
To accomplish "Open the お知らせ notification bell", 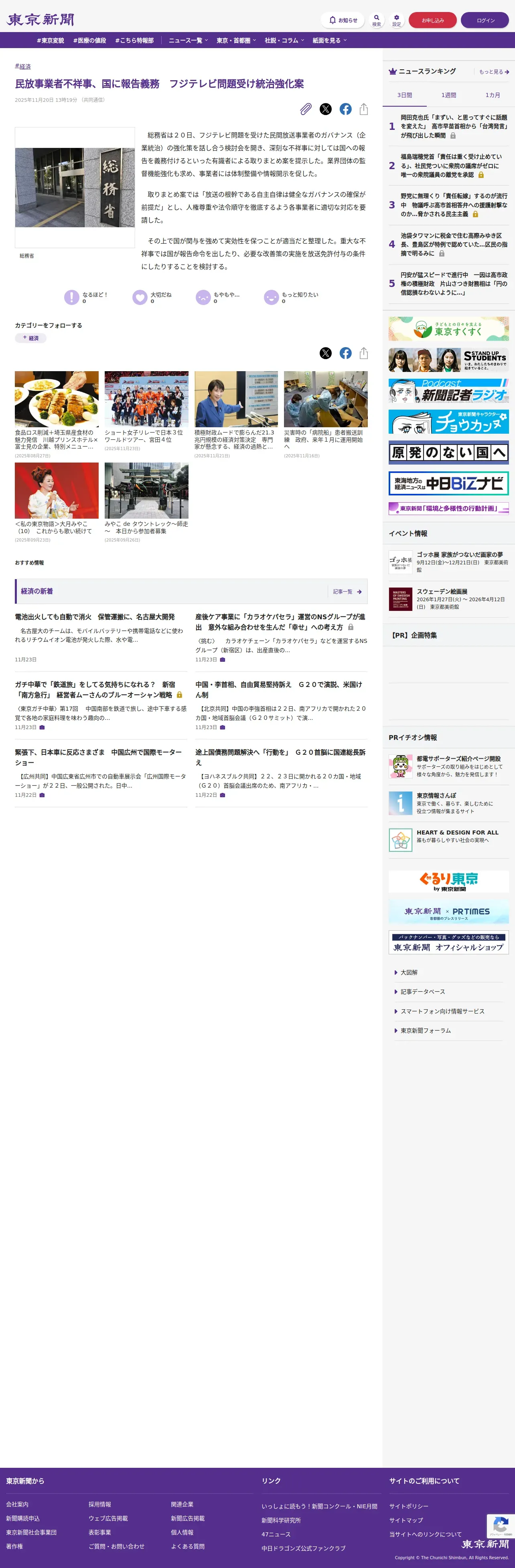I will pos(343,20).
